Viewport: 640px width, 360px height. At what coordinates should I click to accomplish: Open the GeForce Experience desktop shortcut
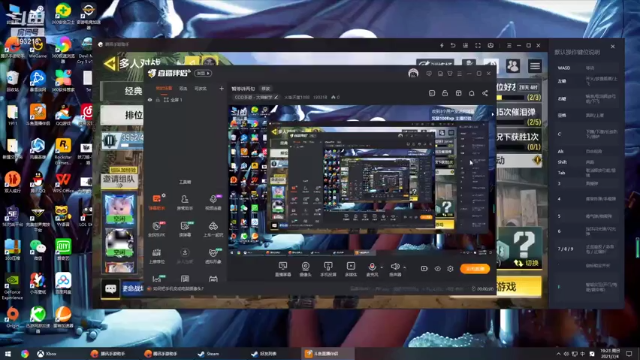(12, 287)
